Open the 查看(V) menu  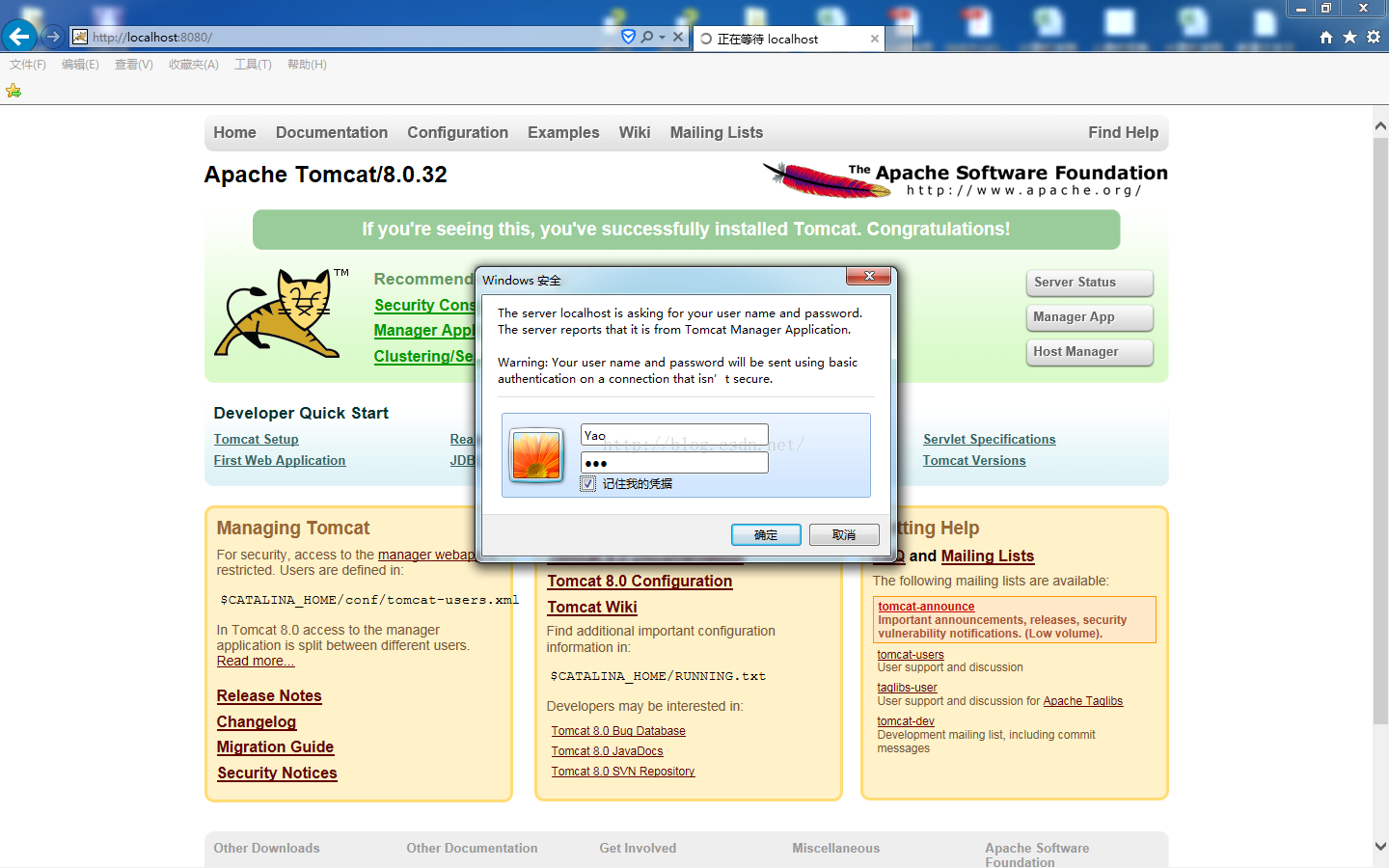pyautogui.click(x=134, y=65)
